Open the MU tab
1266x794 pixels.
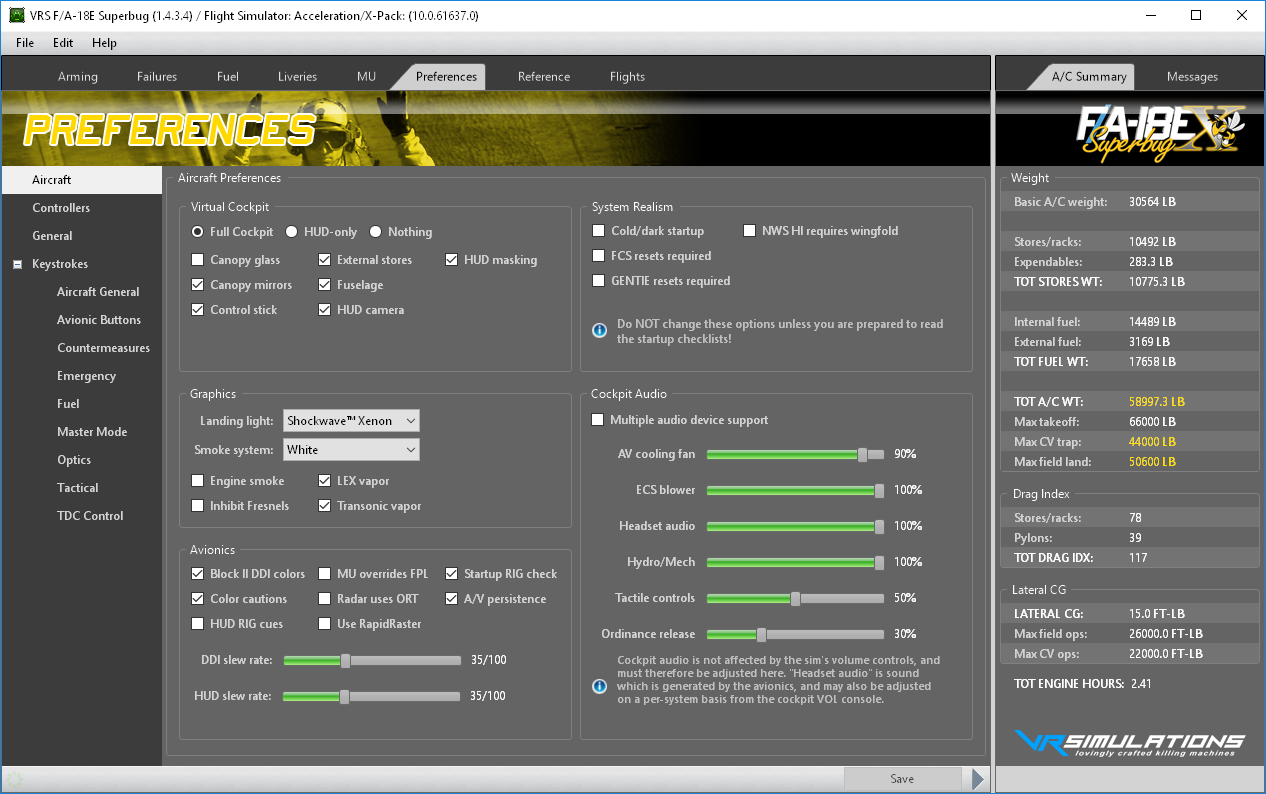pos(366,77)
